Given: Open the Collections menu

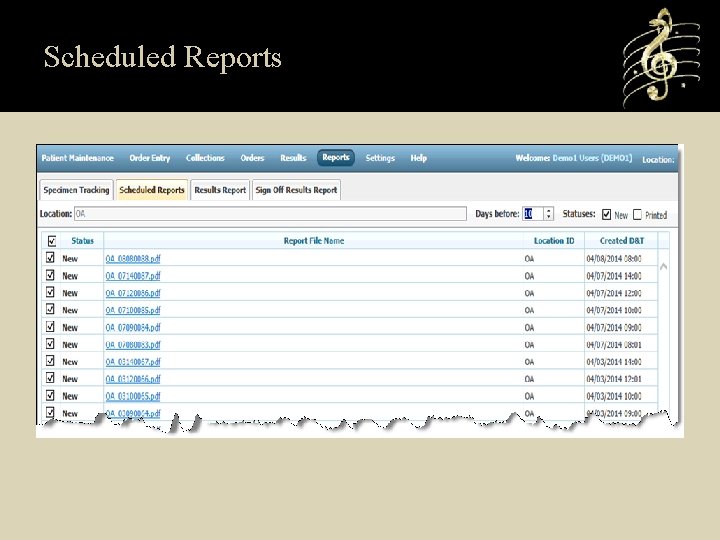Looking at the screenshot, I should (x=205, y=158).
